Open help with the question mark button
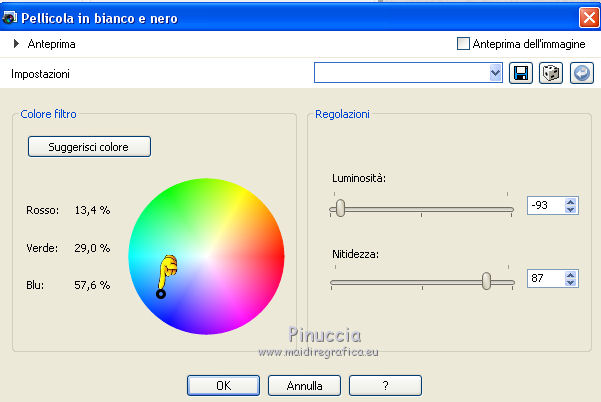Screen dimensions: 601x402 tap(385, 384)
